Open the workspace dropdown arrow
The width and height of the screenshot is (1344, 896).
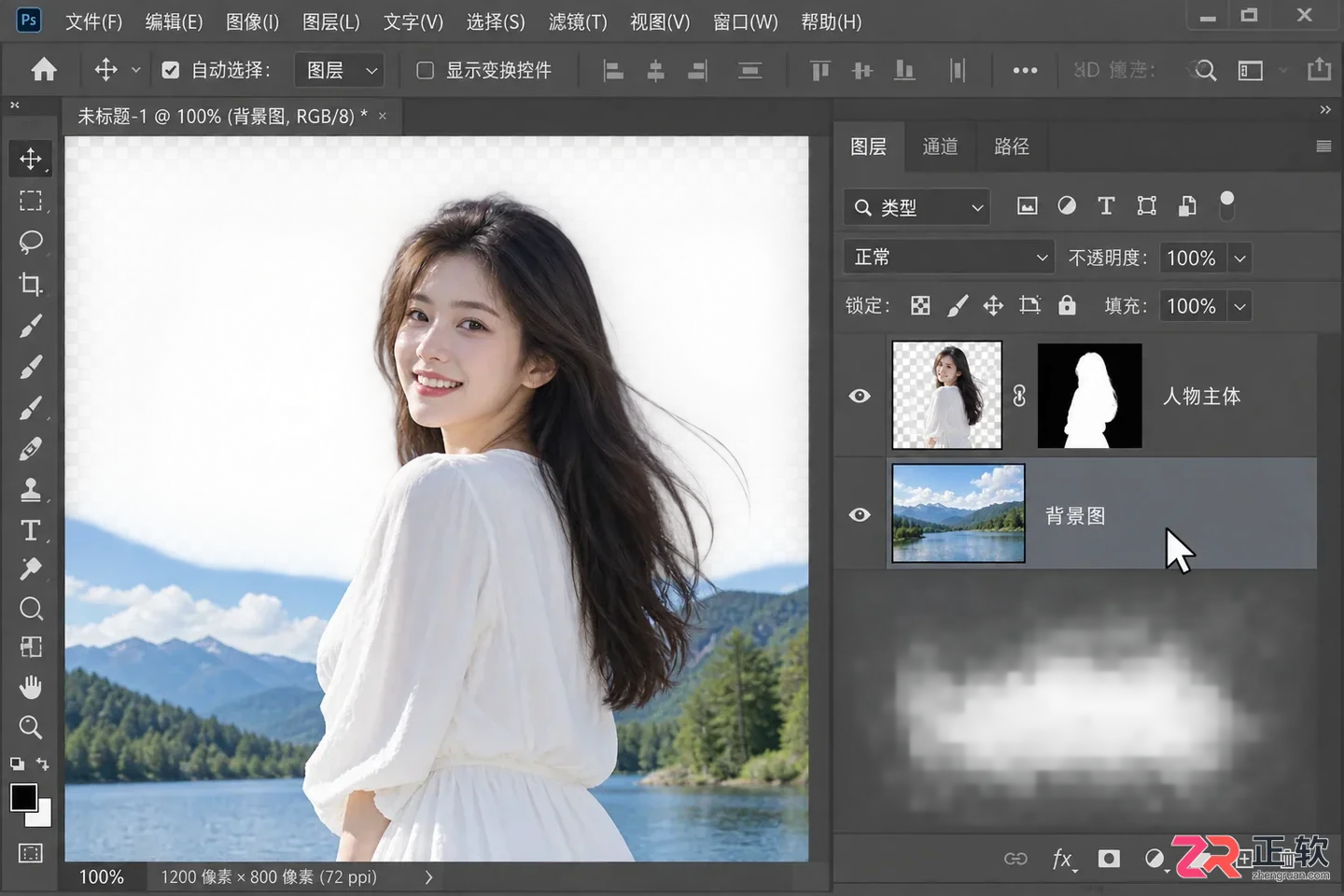pyautogui.click(x=1283, y=70)
